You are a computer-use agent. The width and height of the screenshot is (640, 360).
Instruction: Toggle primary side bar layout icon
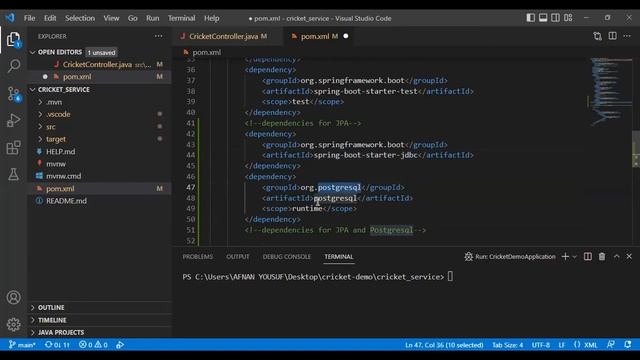point(530,18)
